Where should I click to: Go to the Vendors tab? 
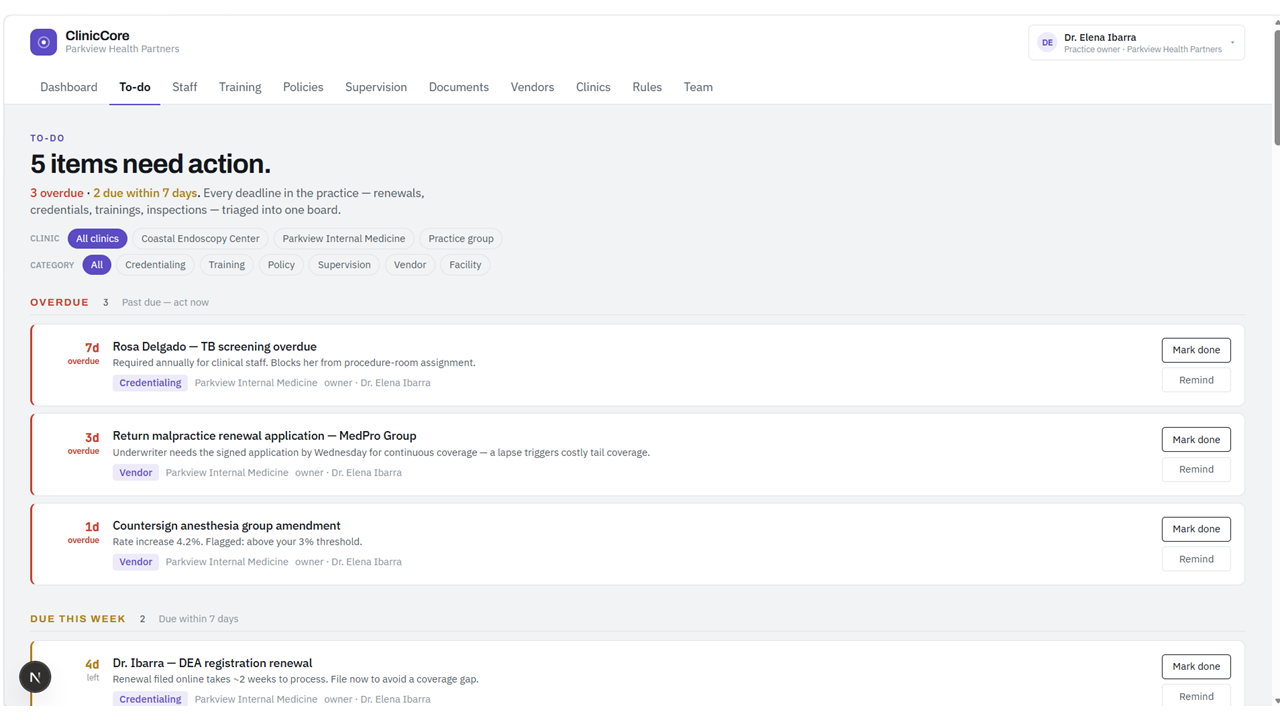[532, 87]
